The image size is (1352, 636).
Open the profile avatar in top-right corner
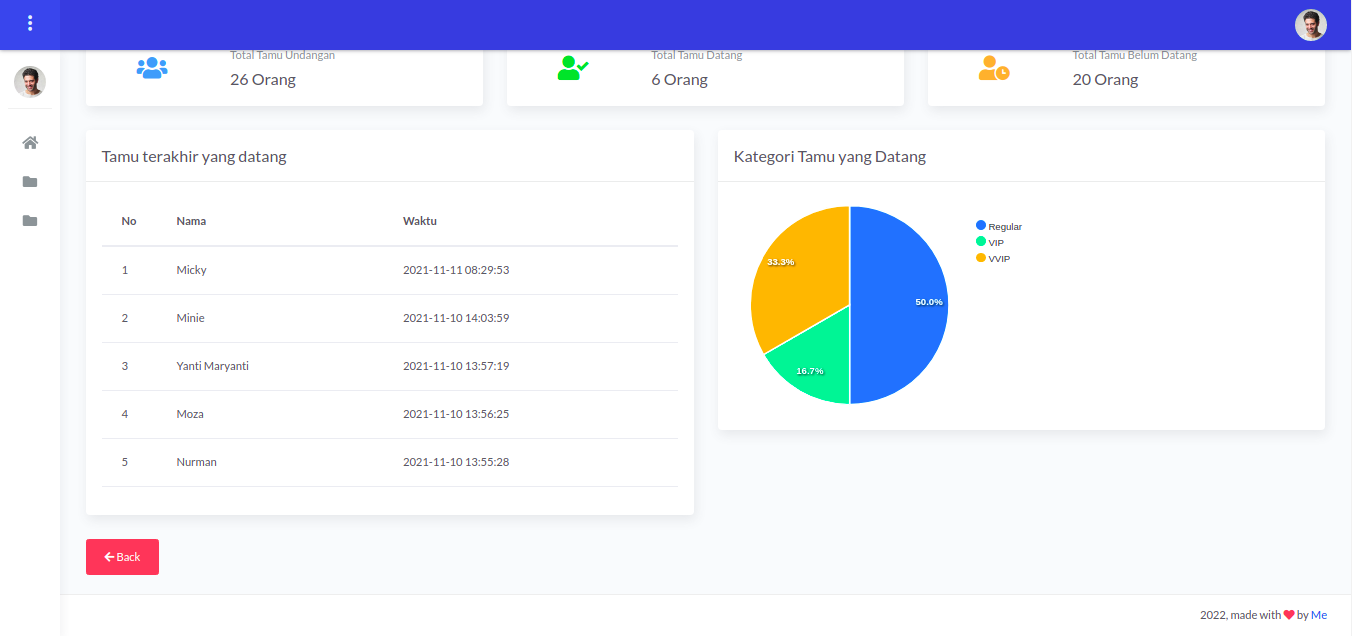1310,25
